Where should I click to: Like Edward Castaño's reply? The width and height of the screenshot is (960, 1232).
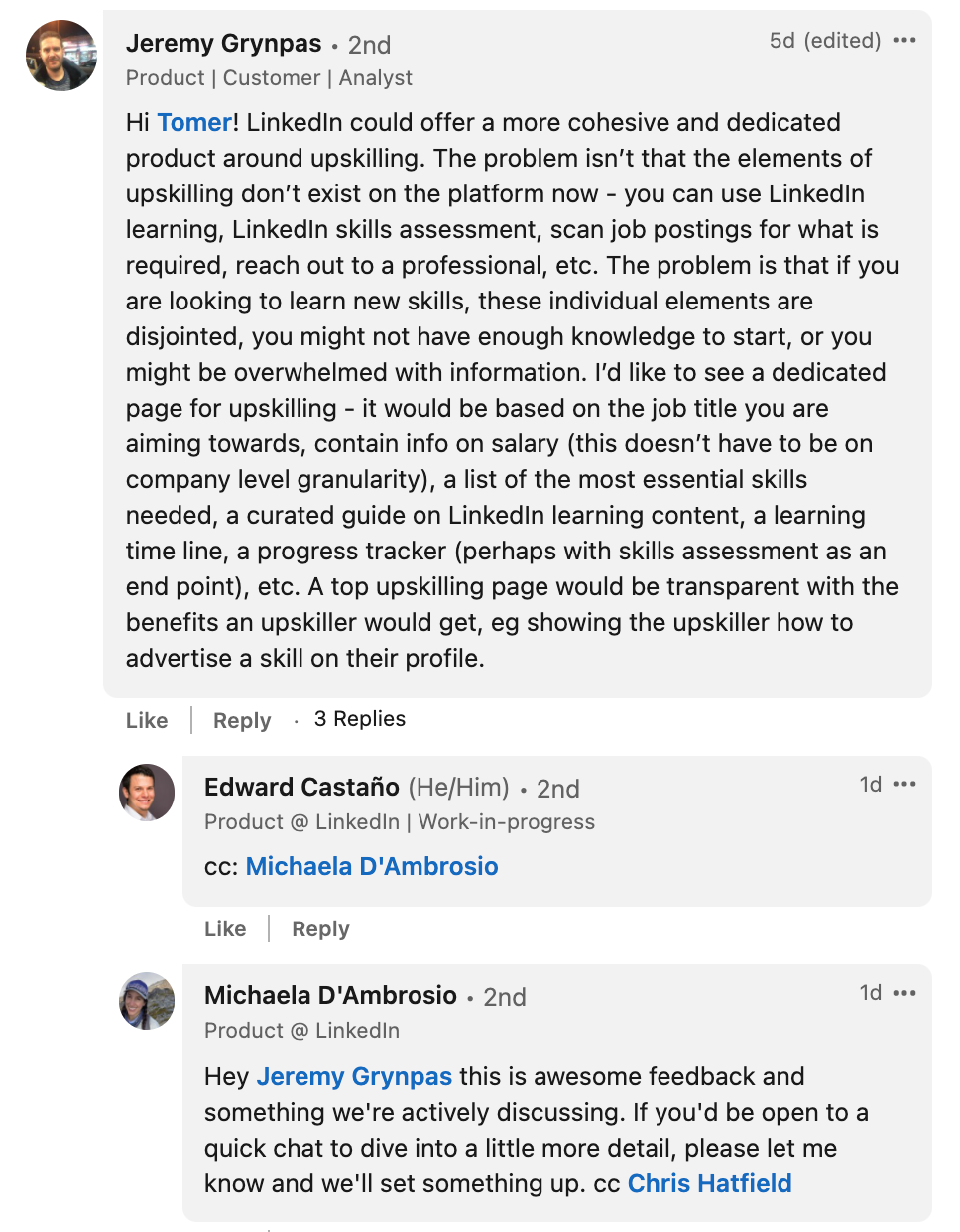(225, 929)
